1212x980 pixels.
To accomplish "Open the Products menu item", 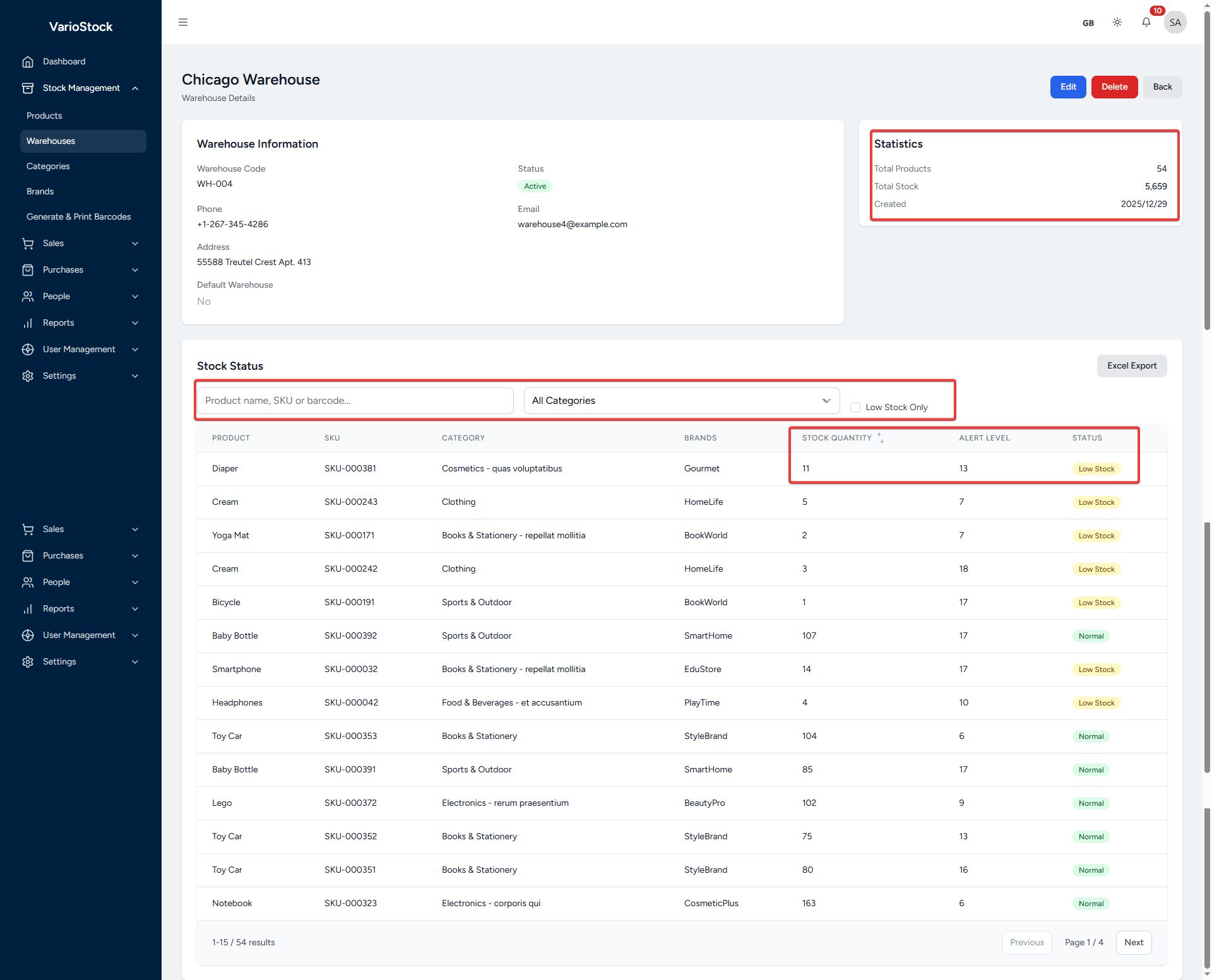I will pos(44,116).
